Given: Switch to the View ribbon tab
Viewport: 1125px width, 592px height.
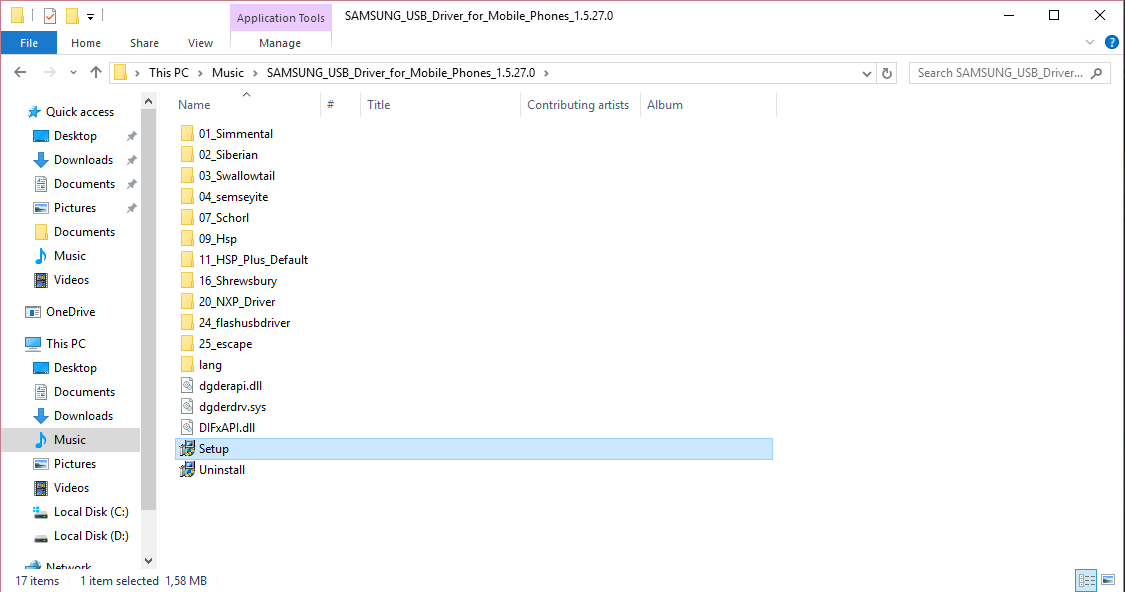Looking at the screenshot, I should click(x=200, y=43).
